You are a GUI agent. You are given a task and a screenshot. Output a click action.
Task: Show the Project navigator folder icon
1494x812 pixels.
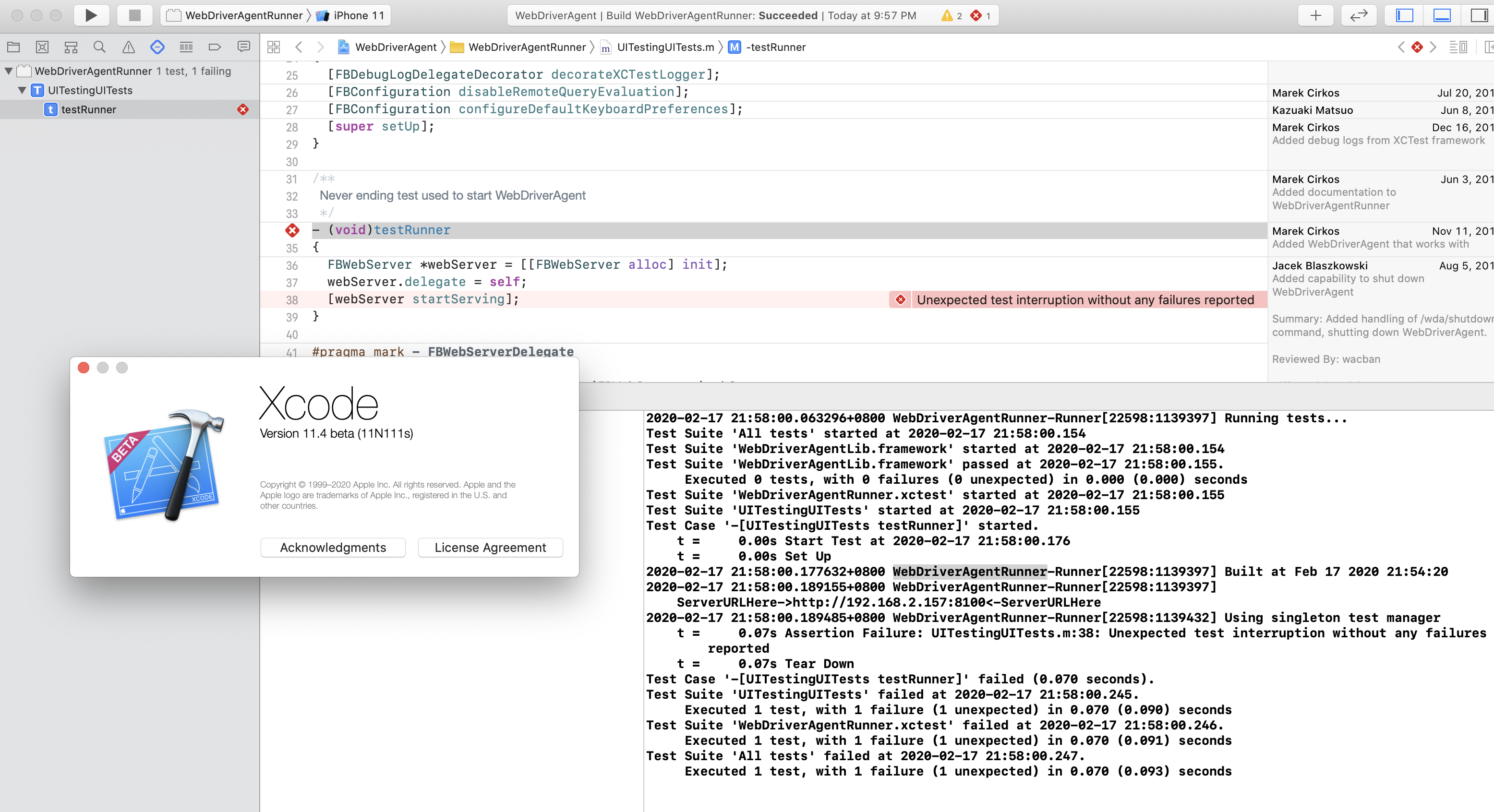[13, 47]
